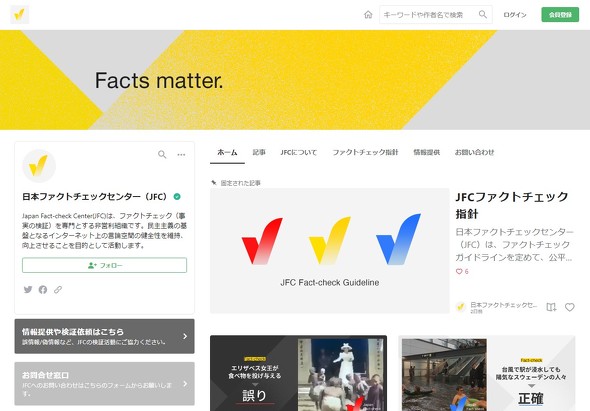
Task: Expand the お問合せ窓口 banner arrow
Action: (x=185, y=384)
